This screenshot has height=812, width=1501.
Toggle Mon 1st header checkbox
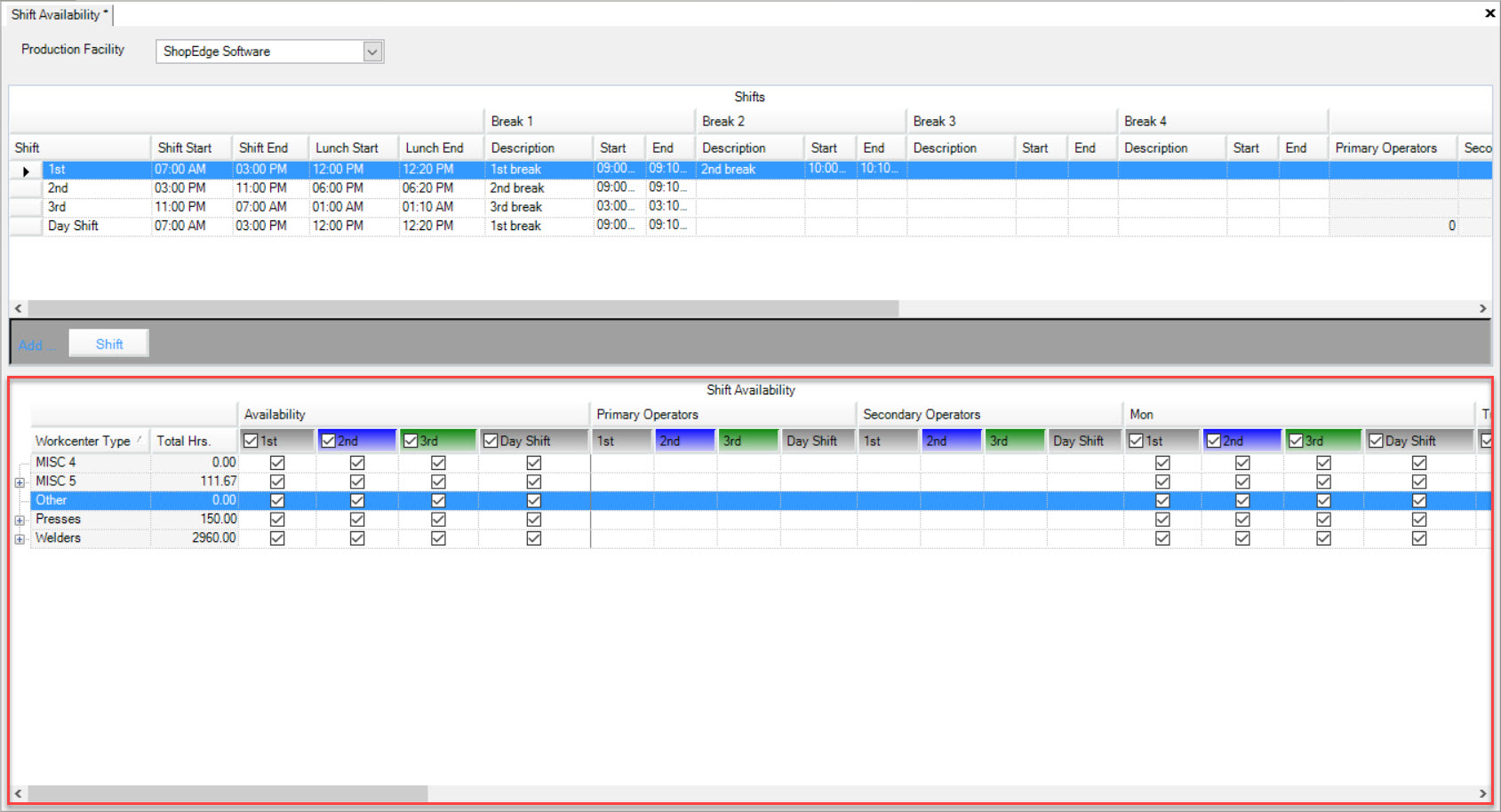(x=1136, y=441)
